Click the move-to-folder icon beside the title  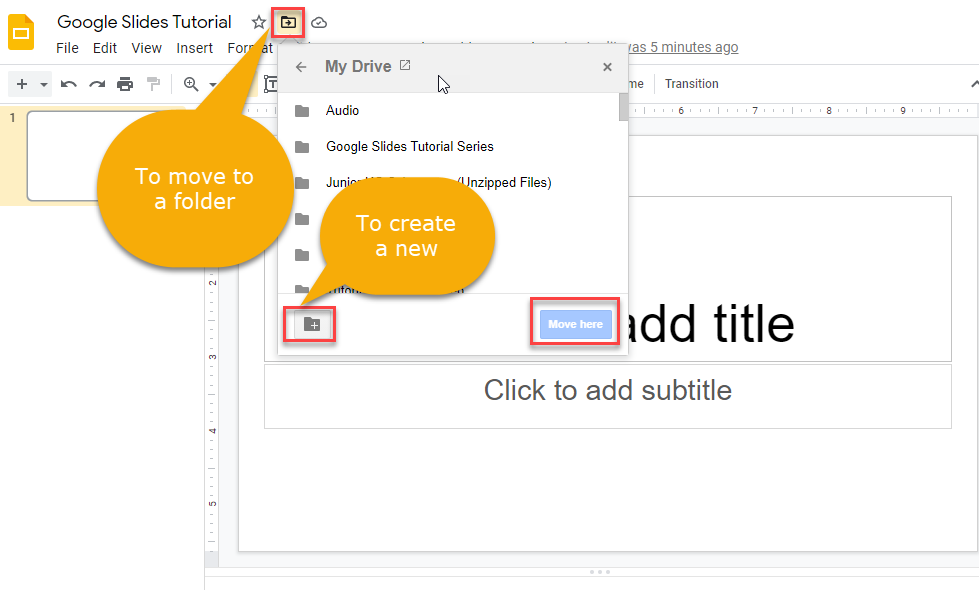288,22
